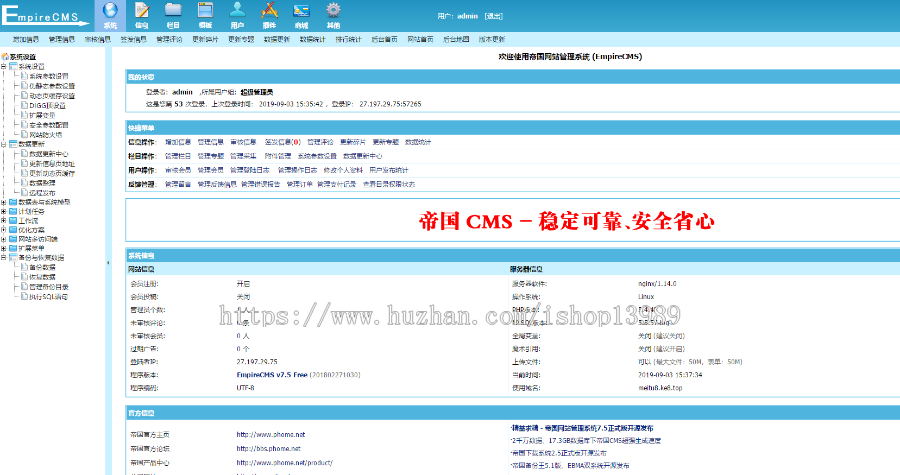Screen dimensions: 900x475
Task: Collapse the 数据更新 folder in the tree
Action: point(4,145)
